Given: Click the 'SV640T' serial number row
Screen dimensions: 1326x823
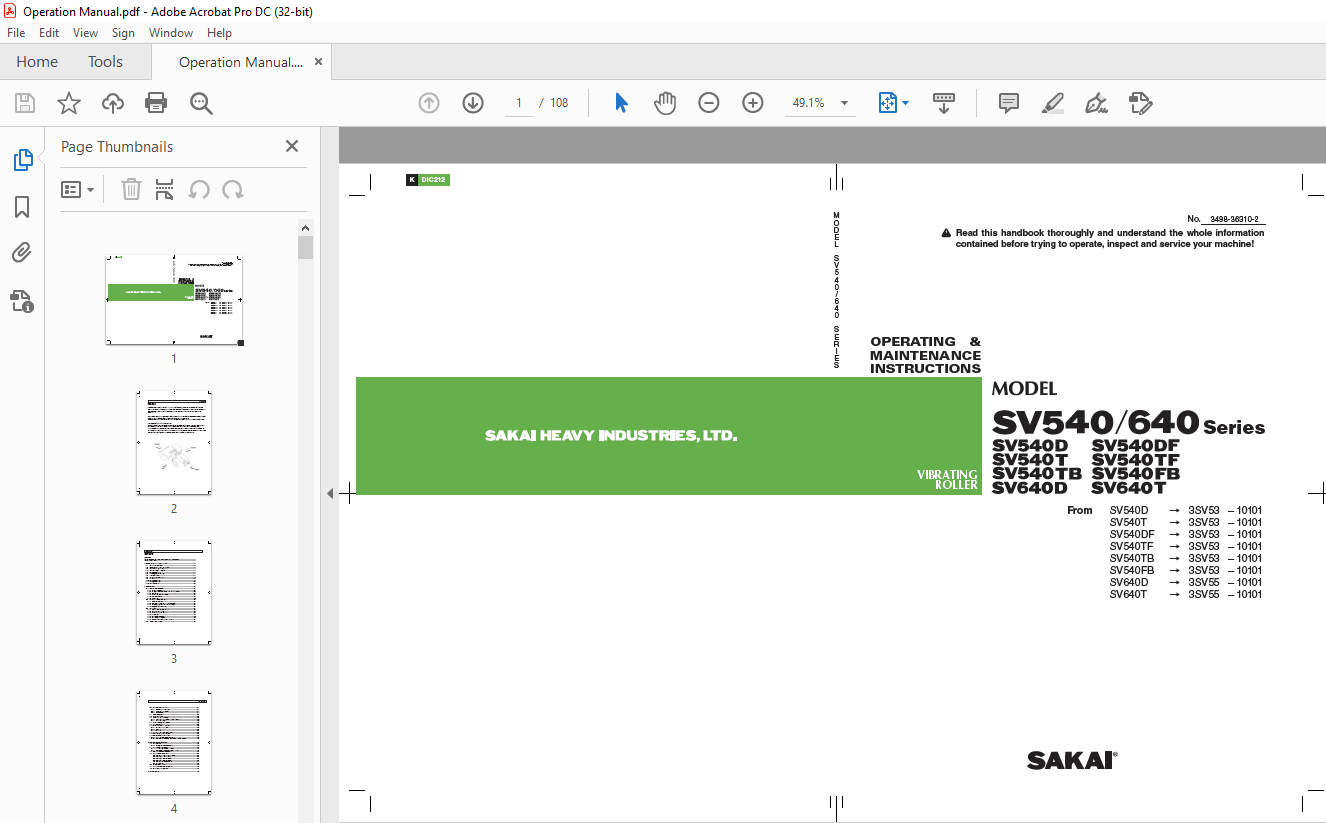Looking at the screenshot, I should click(x=1186, y=594).
